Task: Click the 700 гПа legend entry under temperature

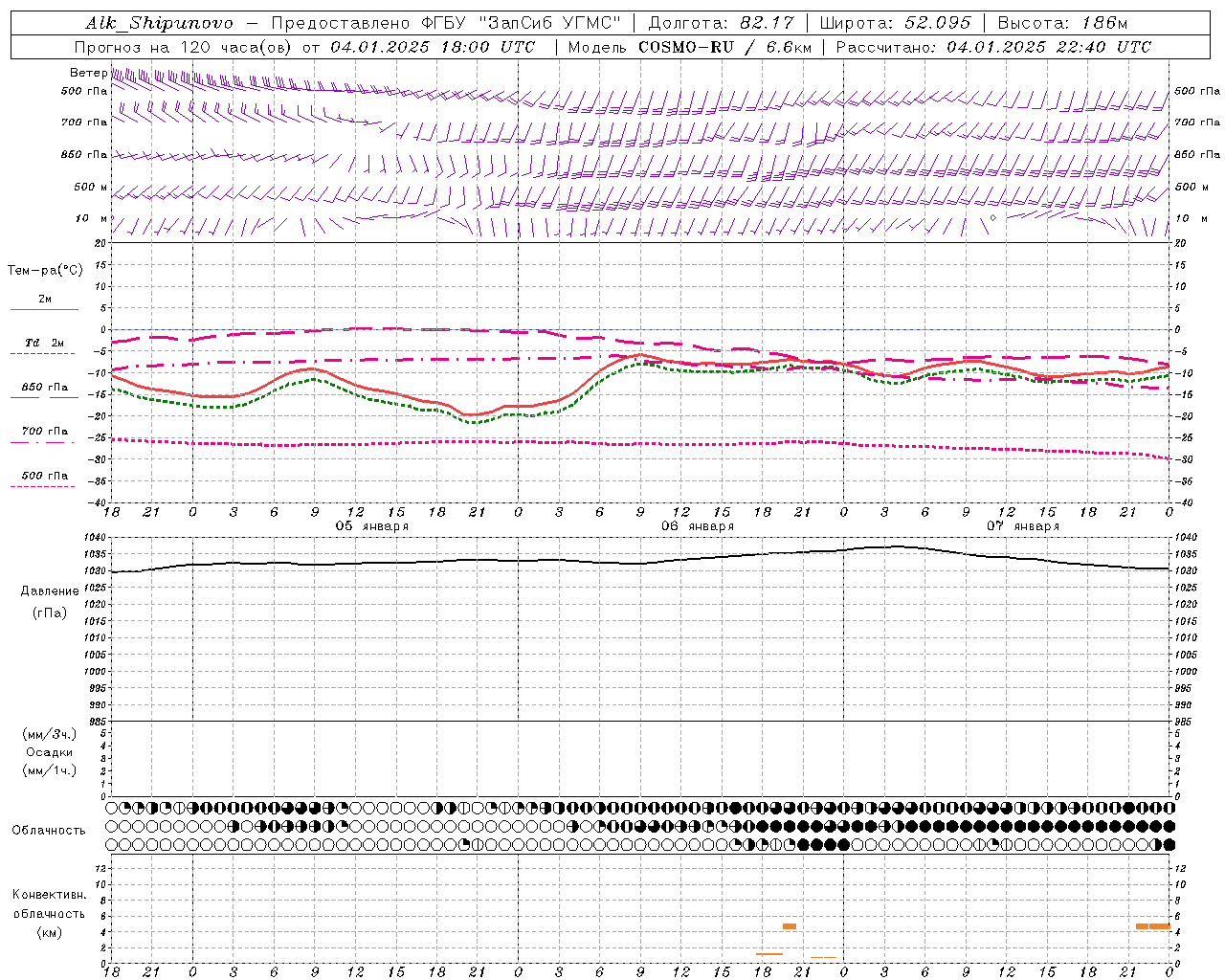Action: tap(45, 432)
